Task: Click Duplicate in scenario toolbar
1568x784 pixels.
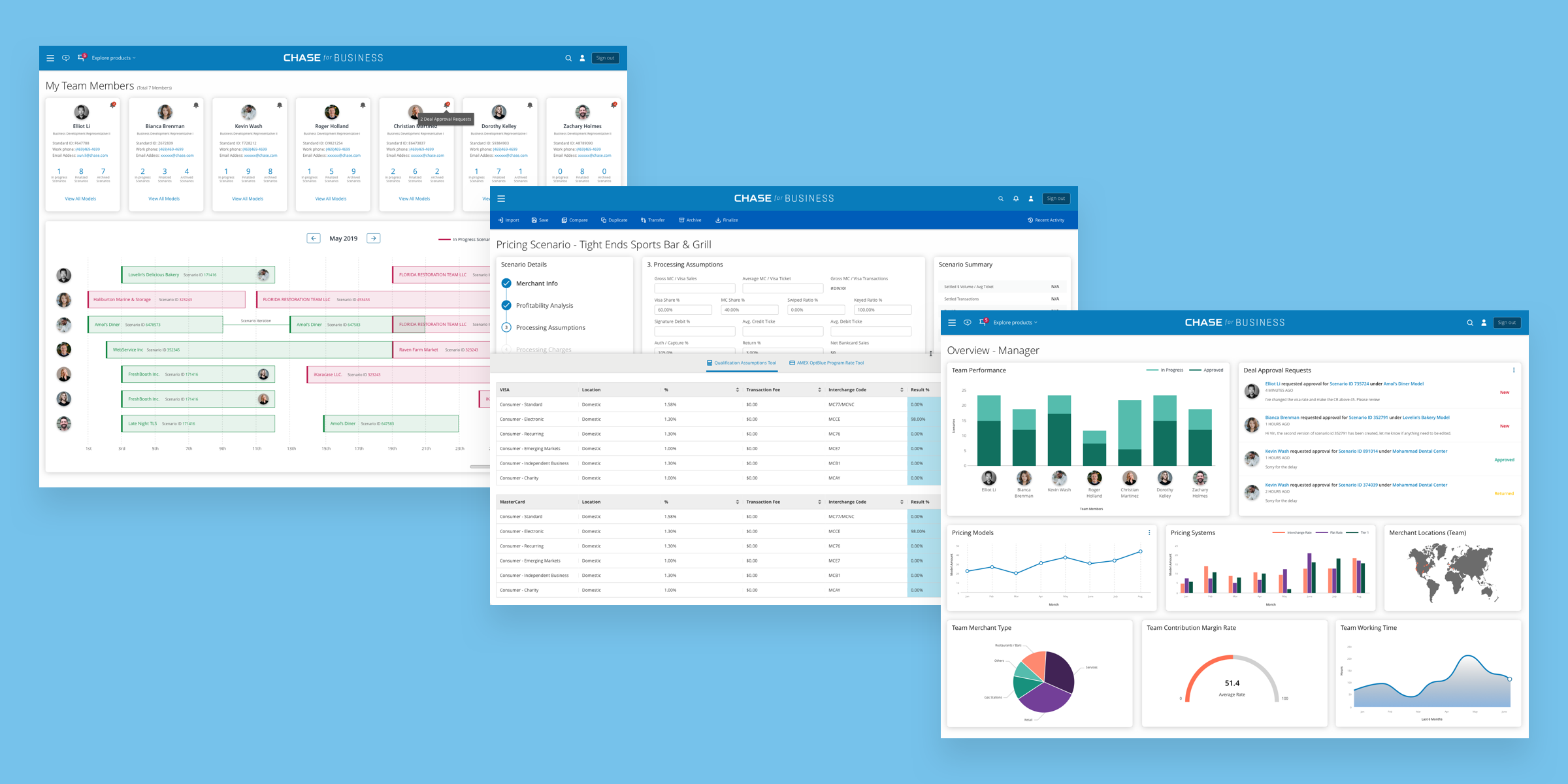Action: coord(614,220)
